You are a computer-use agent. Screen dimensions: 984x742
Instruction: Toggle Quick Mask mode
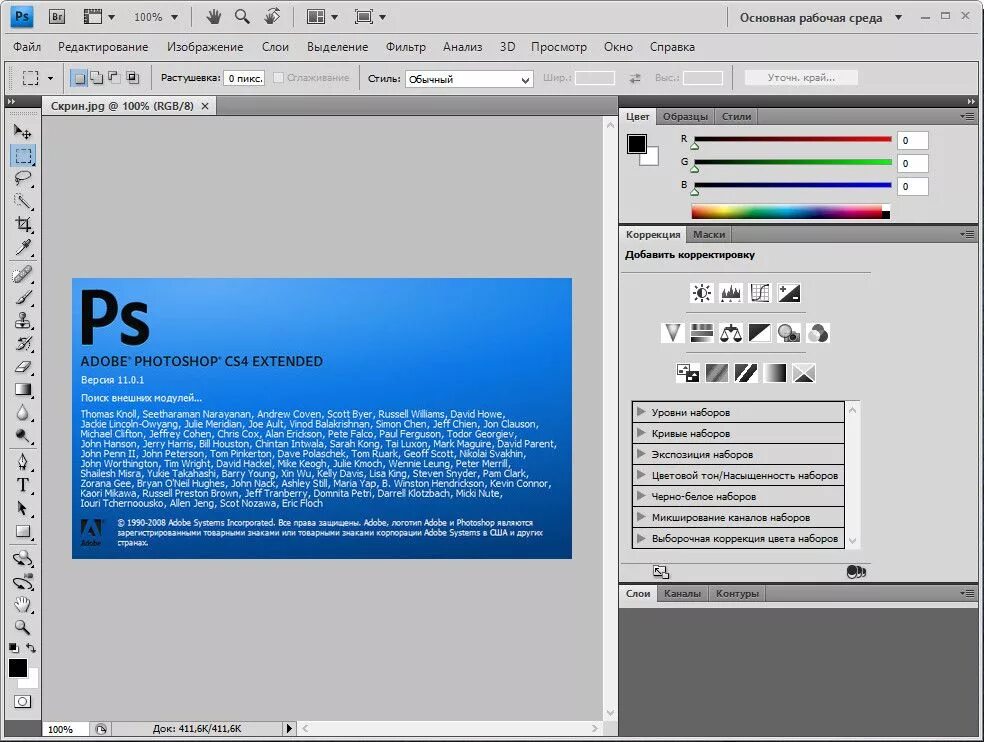click(x=23, y=702)
